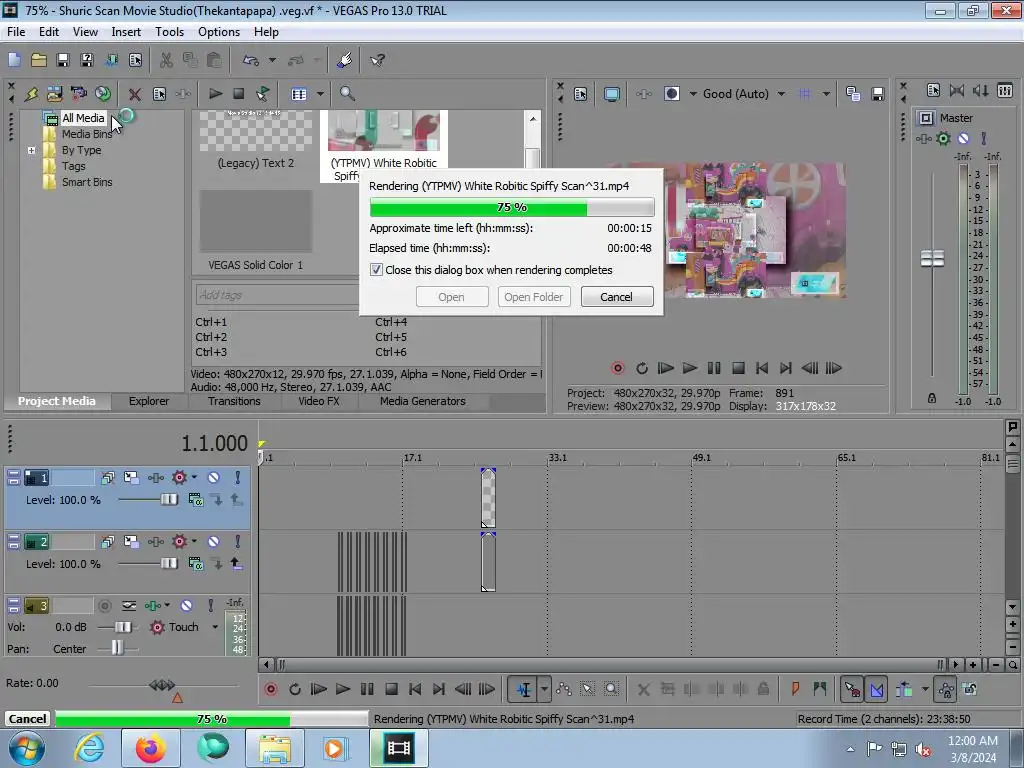Click Cancel in the Rendering dialog
The width and height of the screenshot is (1024, 768).
[616, 296]
